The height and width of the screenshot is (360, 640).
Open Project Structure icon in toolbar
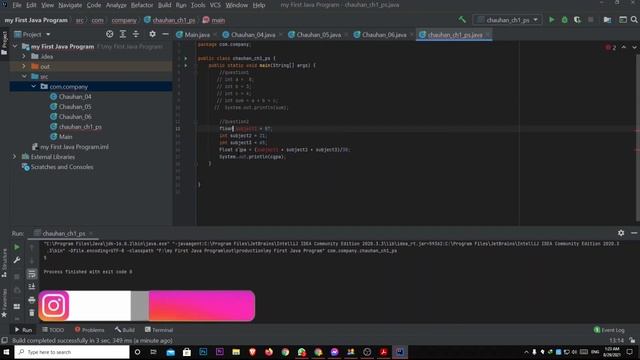pos(607,20)
